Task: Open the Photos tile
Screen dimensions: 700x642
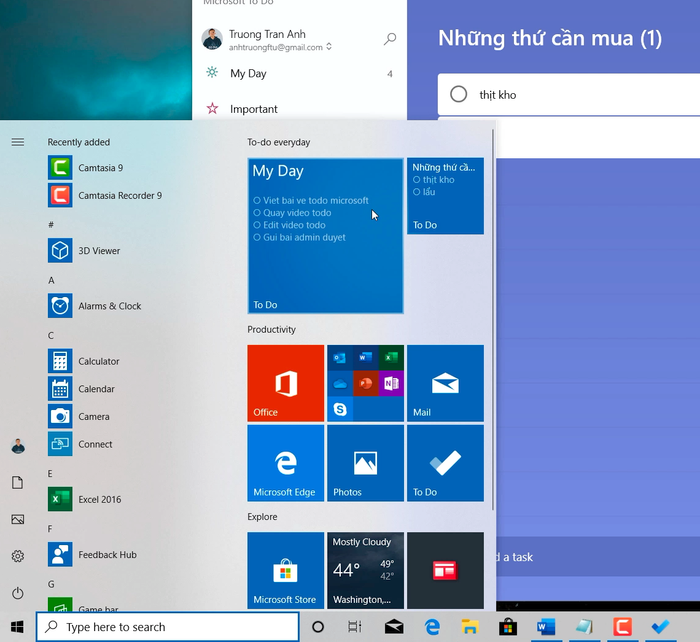Action: point(365,463)
